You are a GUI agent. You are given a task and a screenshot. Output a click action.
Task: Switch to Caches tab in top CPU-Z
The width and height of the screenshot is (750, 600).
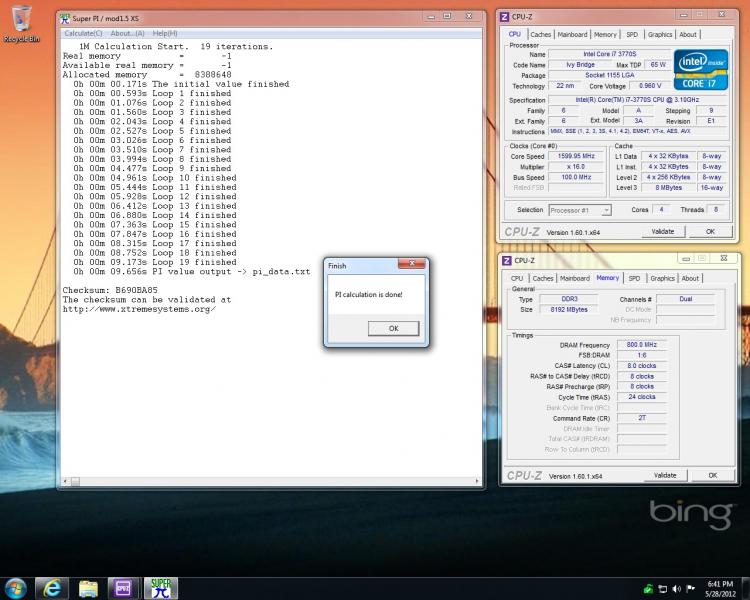tap(540, 34)
